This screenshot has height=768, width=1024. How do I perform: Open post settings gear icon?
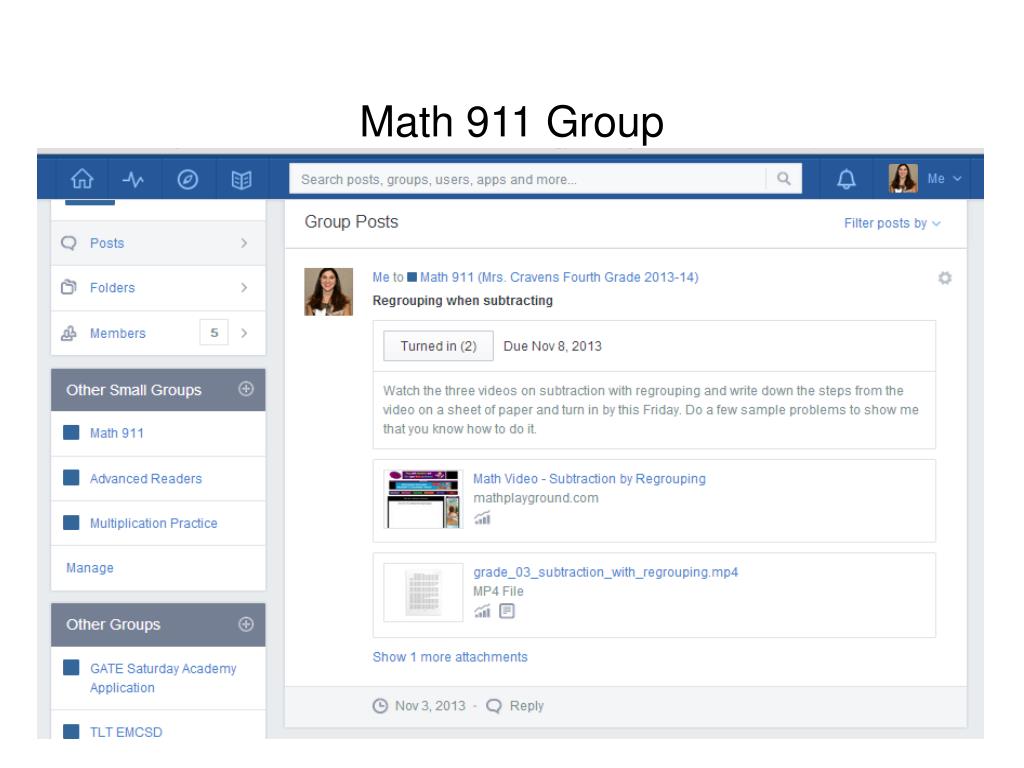944,278
